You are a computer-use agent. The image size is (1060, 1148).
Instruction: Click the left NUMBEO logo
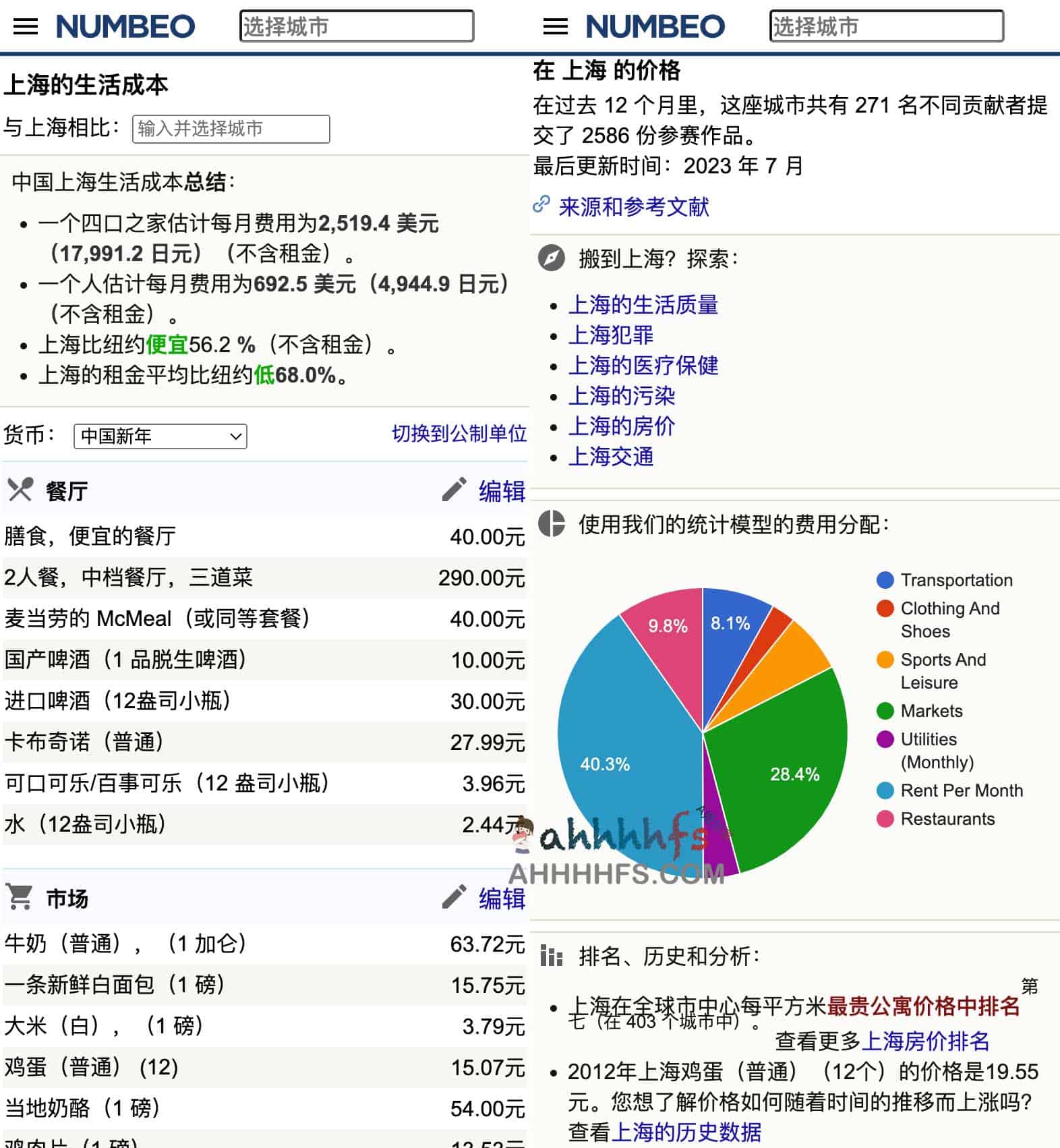125,26
